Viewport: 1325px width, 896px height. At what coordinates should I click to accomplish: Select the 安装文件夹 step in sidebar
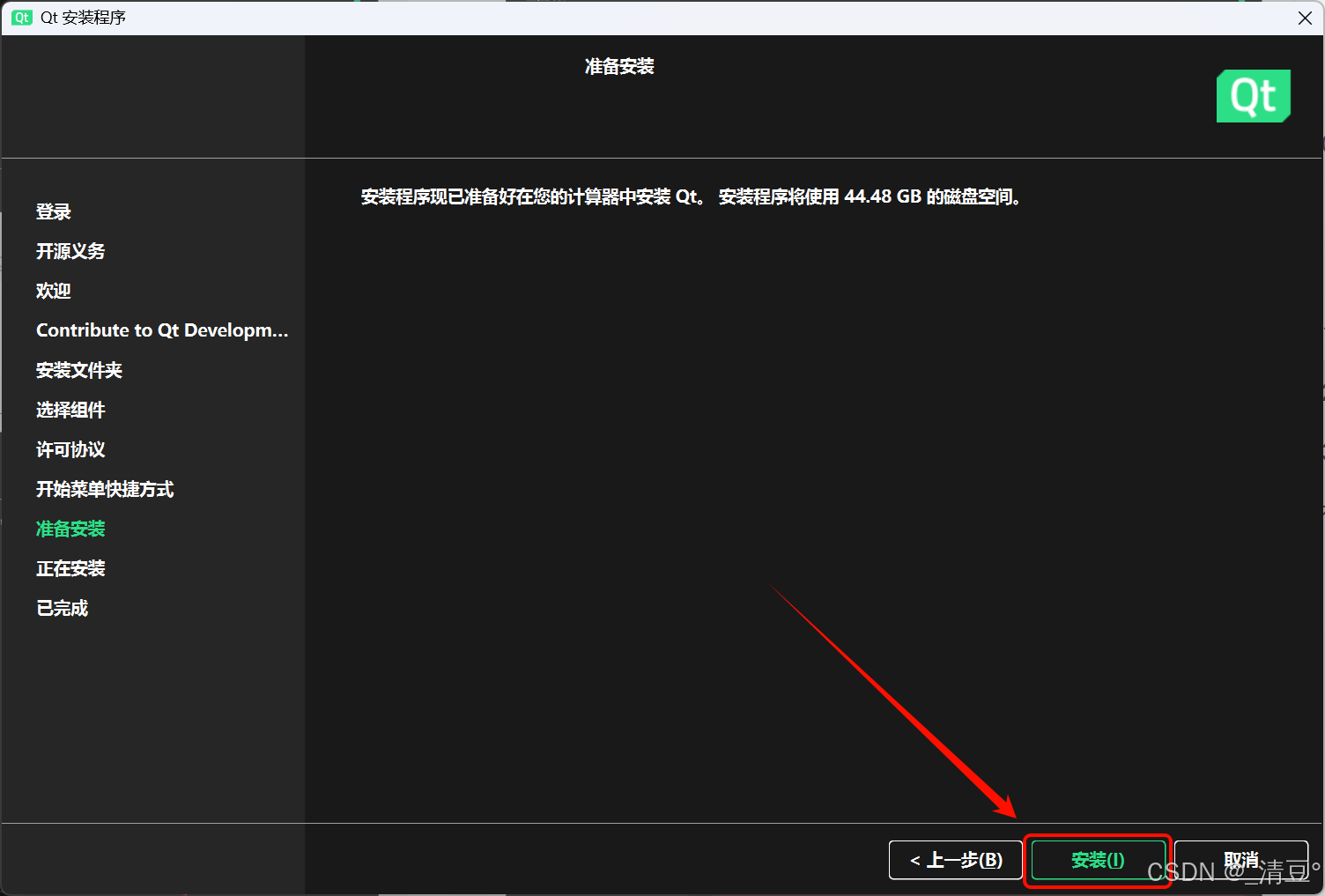(79, 370)
